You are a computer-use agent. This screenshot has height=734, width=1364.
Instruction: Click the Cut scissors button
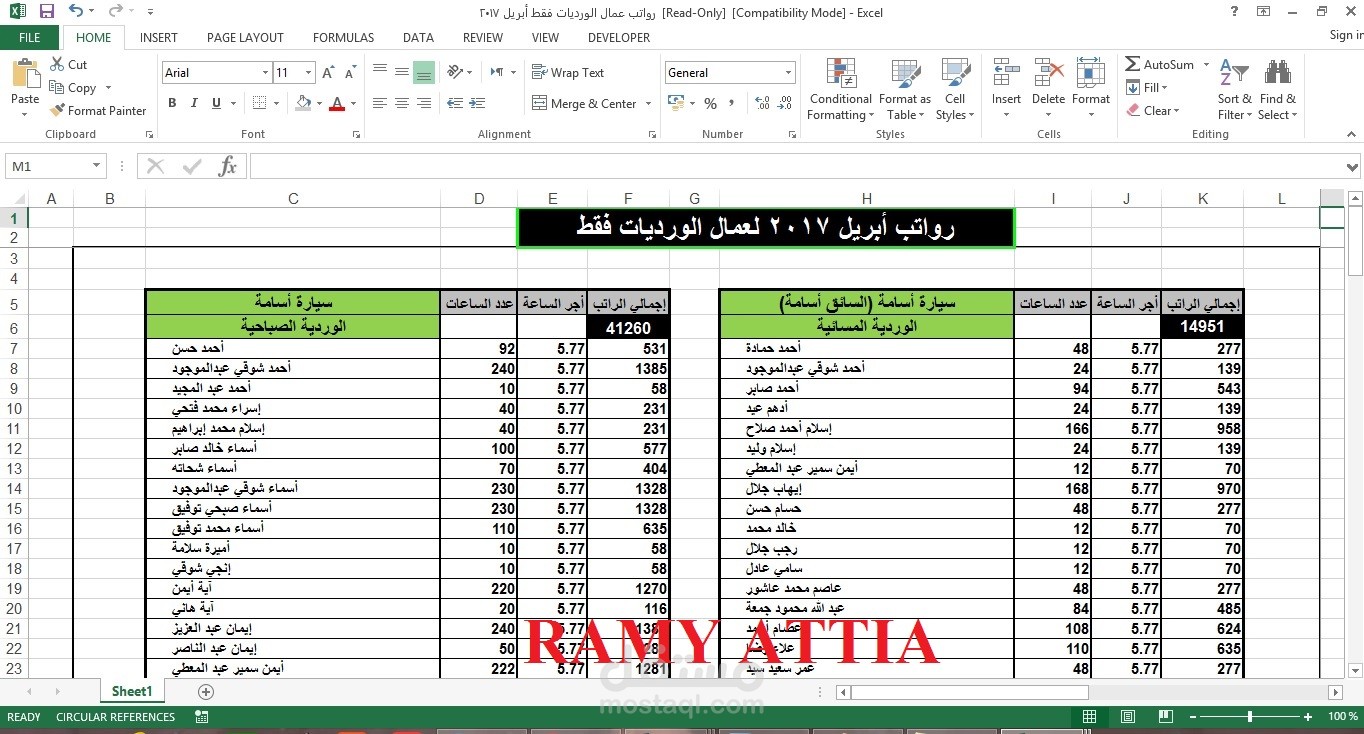(69, 64)
